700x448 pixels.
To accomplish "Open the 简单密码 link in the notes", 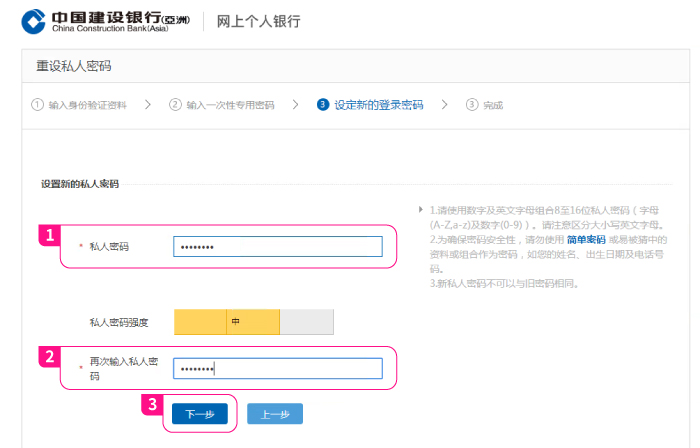I will 585,240.
